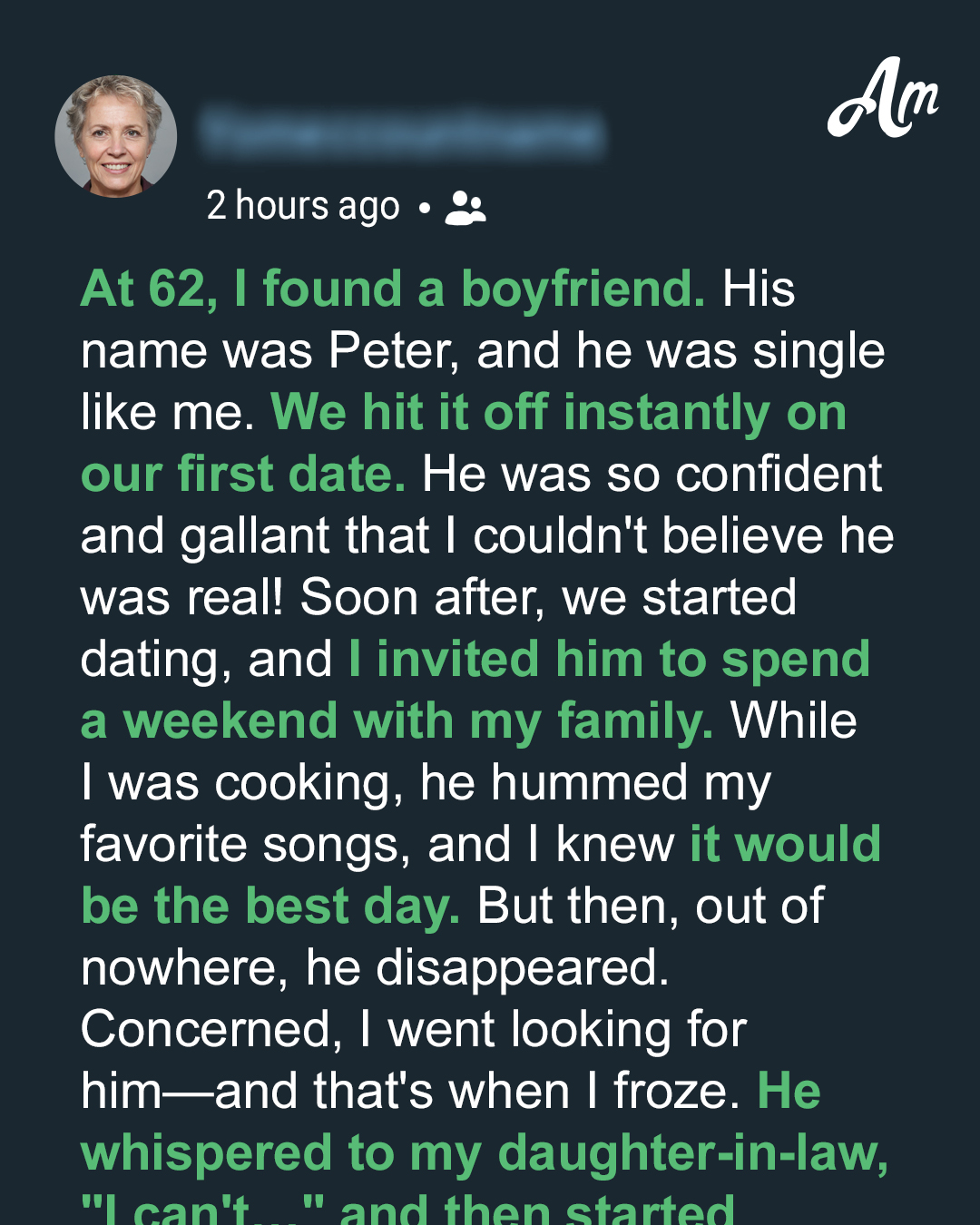The image size is (980, 1225).
Task: Click the highlighted phrase "I invited him to spend"
Action: (609, 659)
